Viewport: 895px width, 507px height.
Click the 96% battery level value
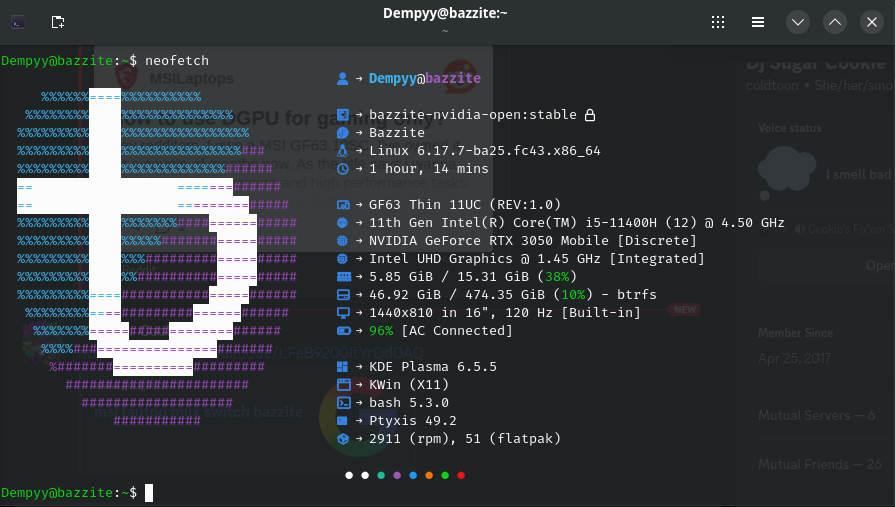click(x=381, y=331)
